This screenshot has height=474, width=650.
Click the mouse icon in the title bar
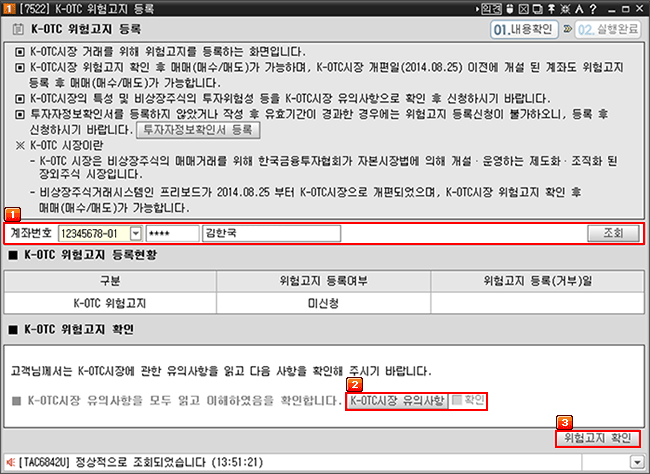coord(510,9)
